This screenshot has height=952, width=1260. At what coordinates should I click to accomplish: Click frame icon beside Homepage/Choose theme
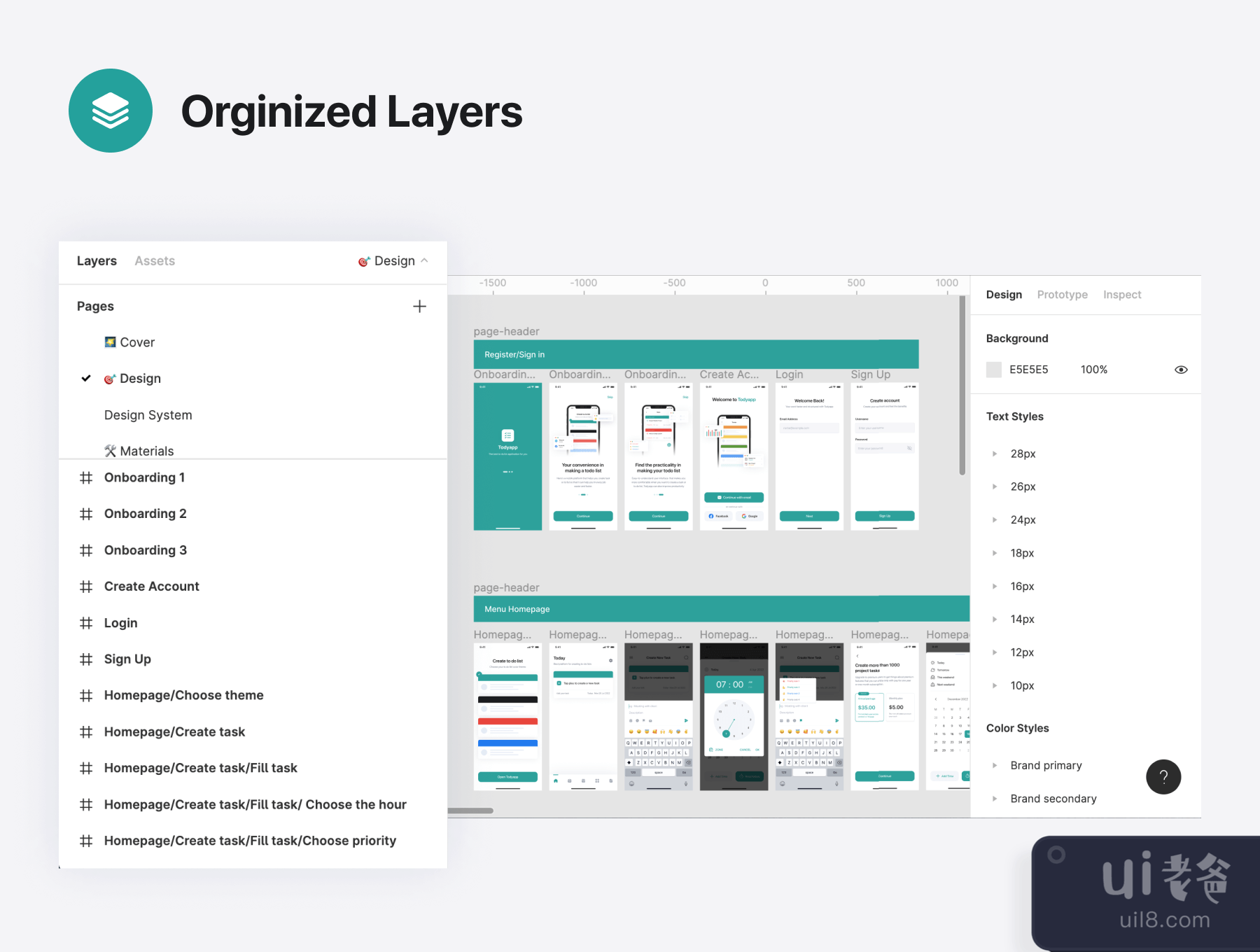coord(86,696)
